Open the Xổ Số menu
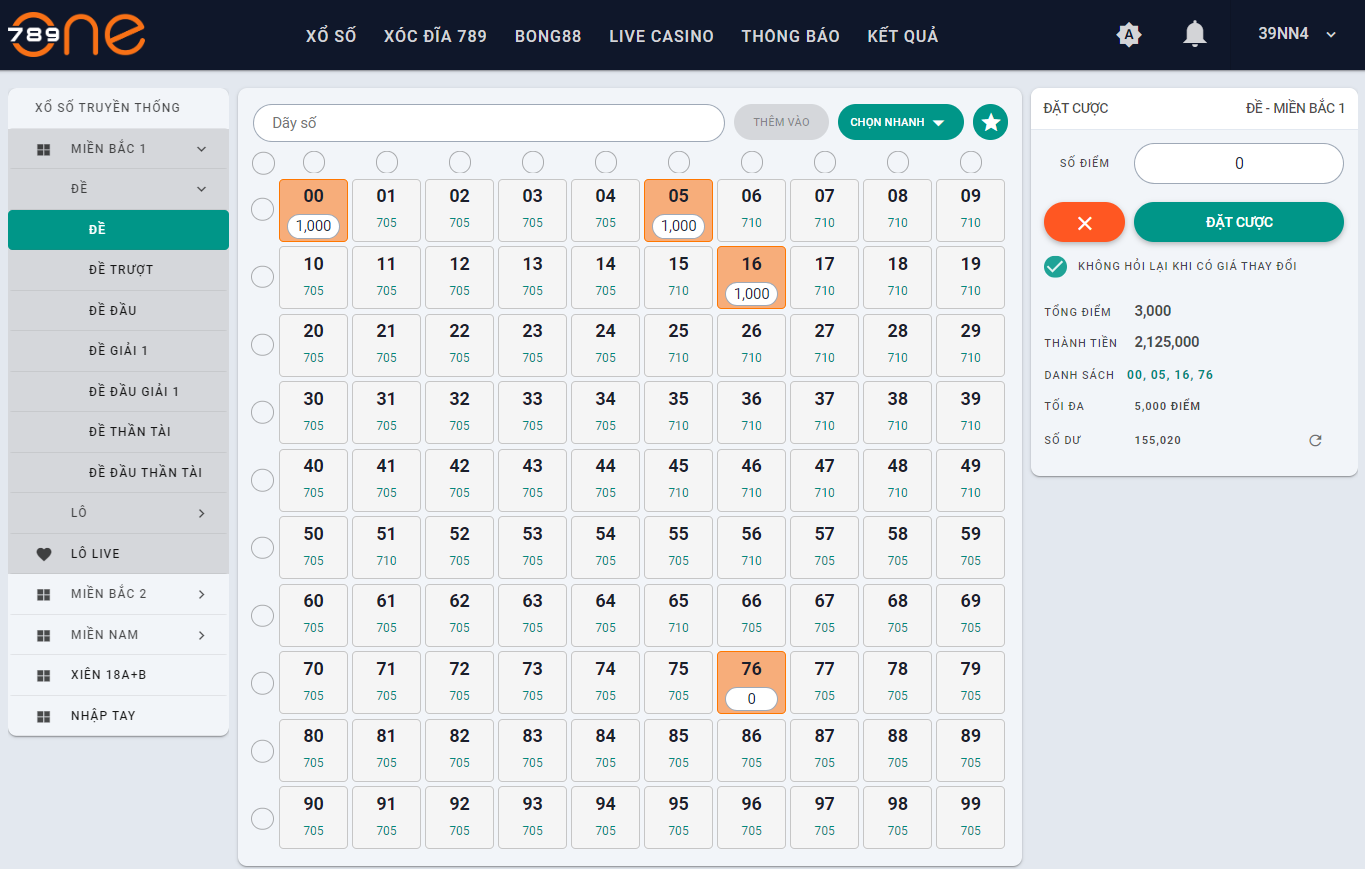 pos(331,36)
